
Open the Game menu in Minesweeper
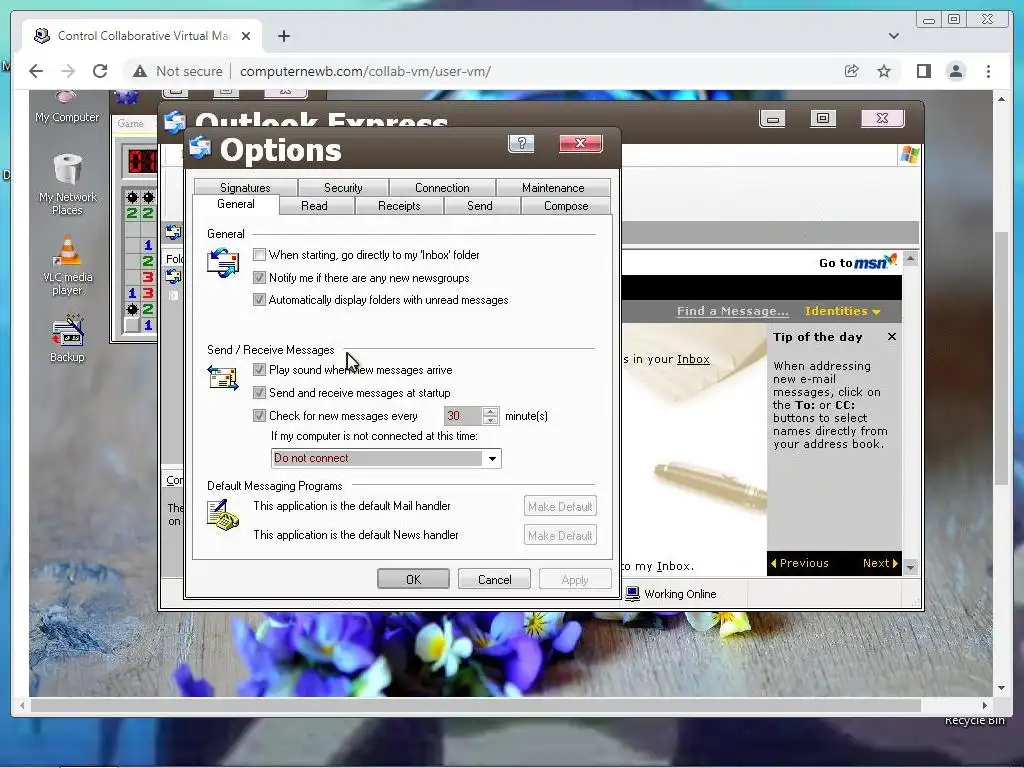point(131,123)
